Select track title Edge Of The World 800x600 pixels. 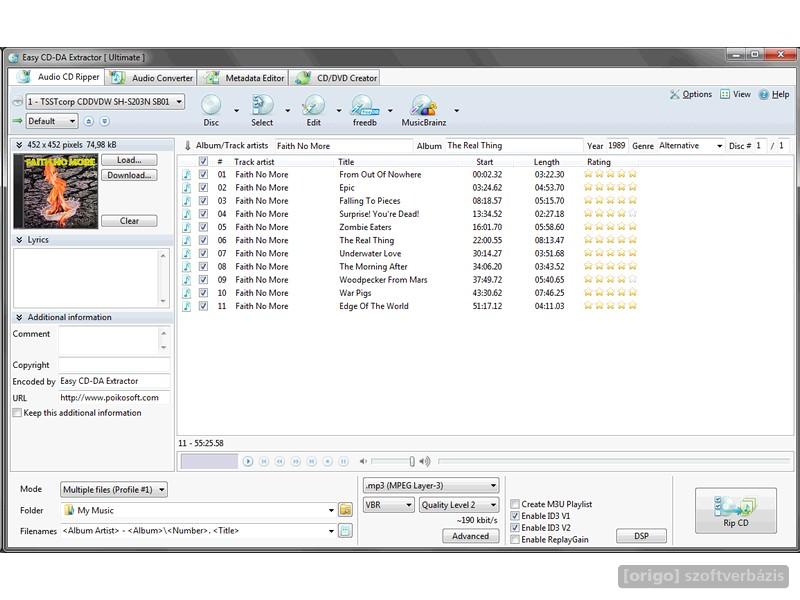point(373,306)
